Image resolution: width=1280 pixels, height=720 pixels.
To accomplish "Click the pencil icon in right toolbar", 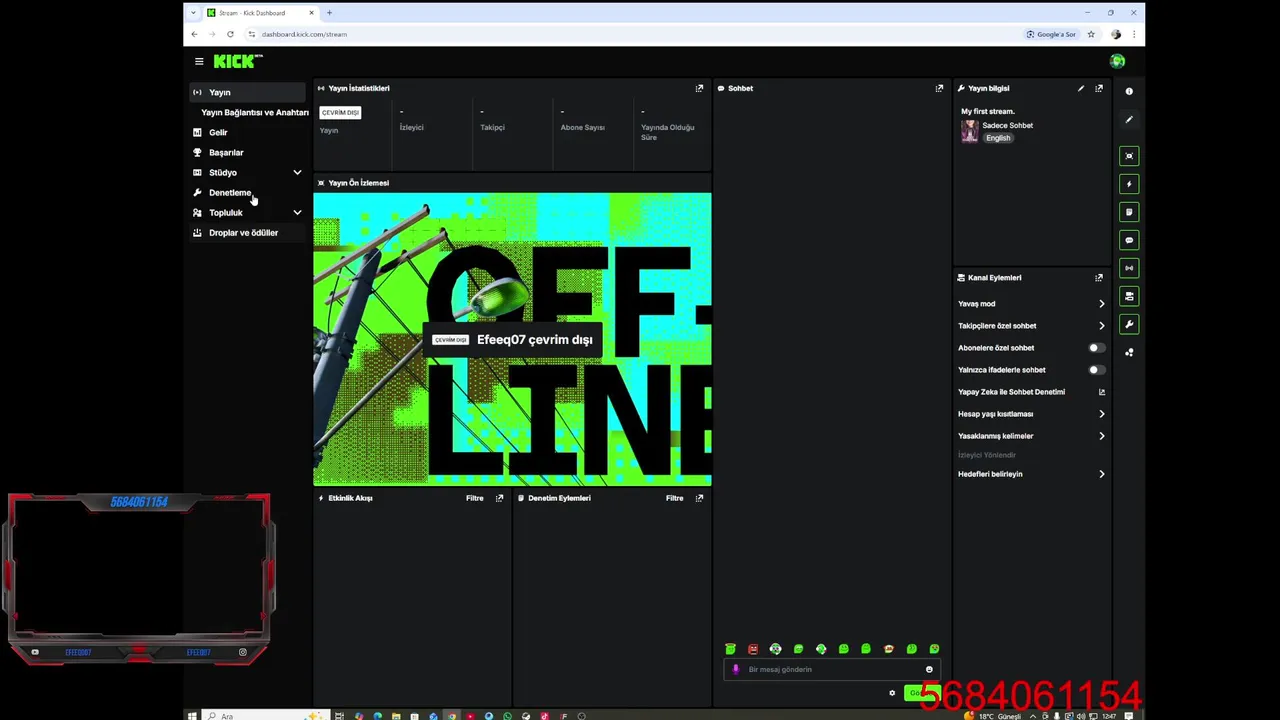I will (x=1129, y=120).
